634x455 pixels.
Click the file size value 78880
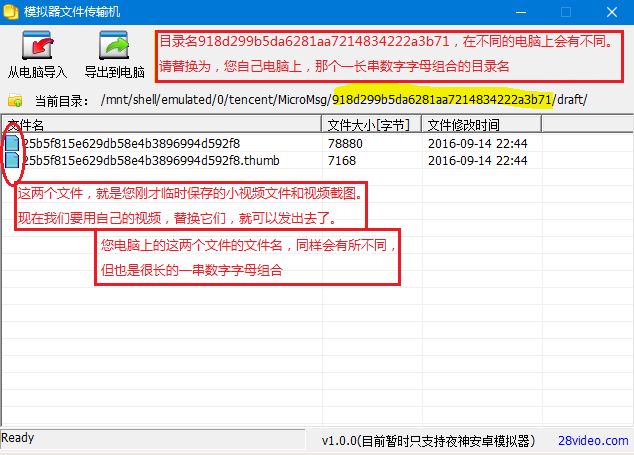(x=345, y=144)
